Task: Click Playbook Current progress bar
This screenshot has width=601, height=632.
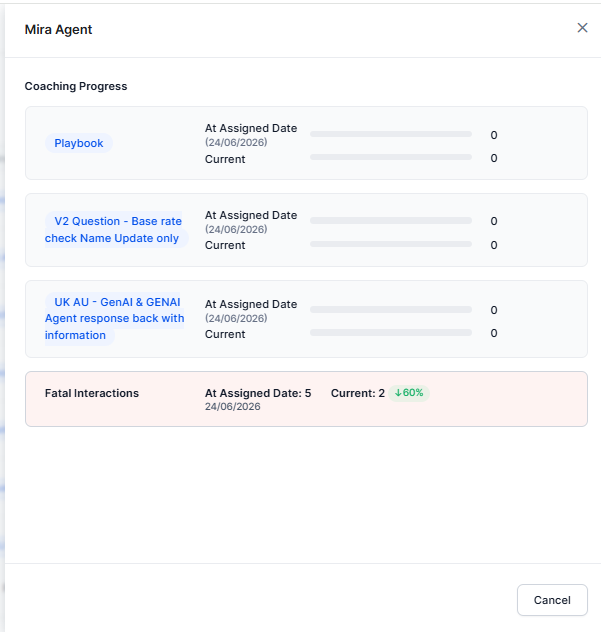Action: tap(391, 157)
